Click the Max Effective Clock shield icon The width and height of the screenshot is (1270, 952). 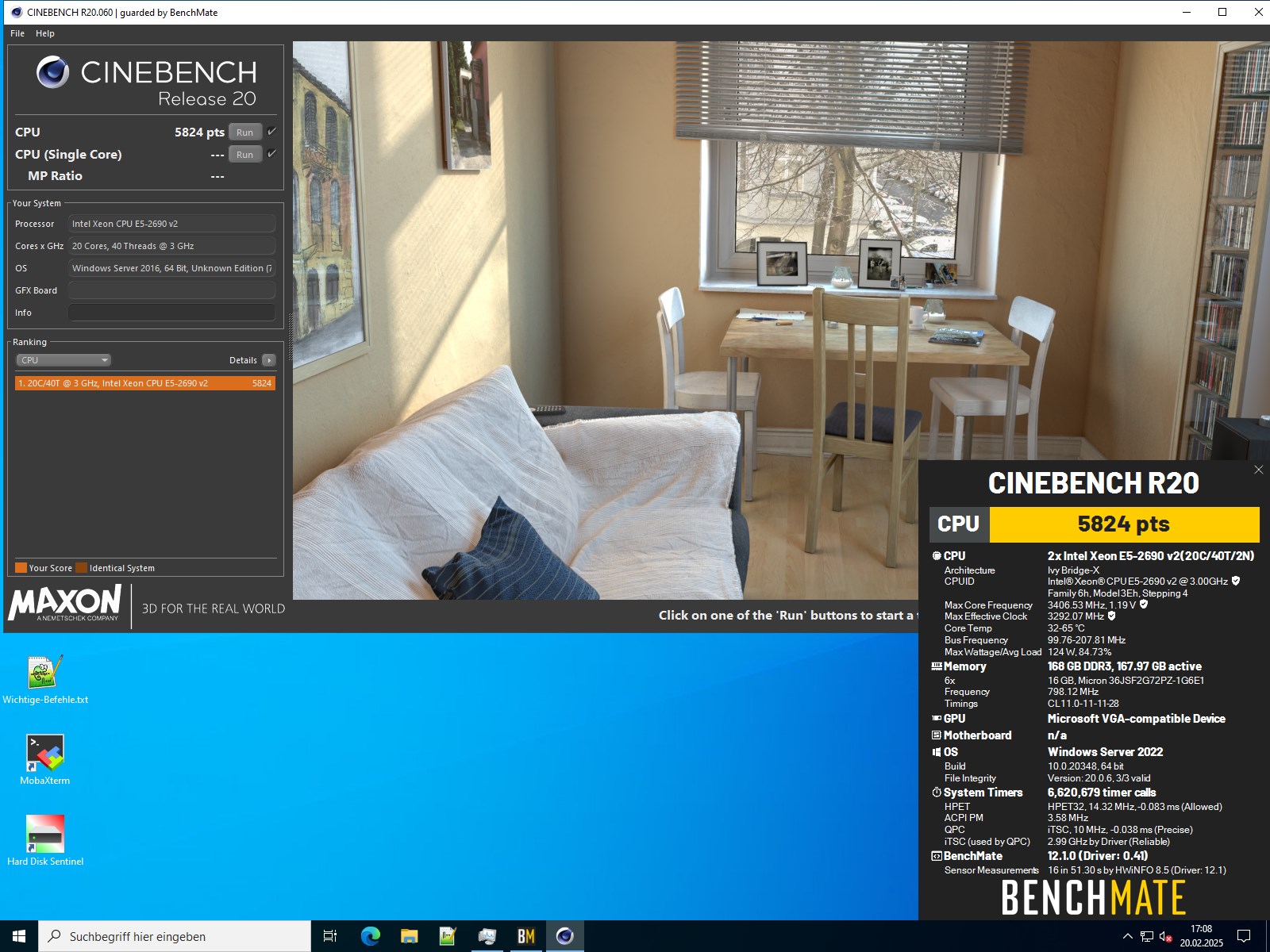tap(1111, 616)
